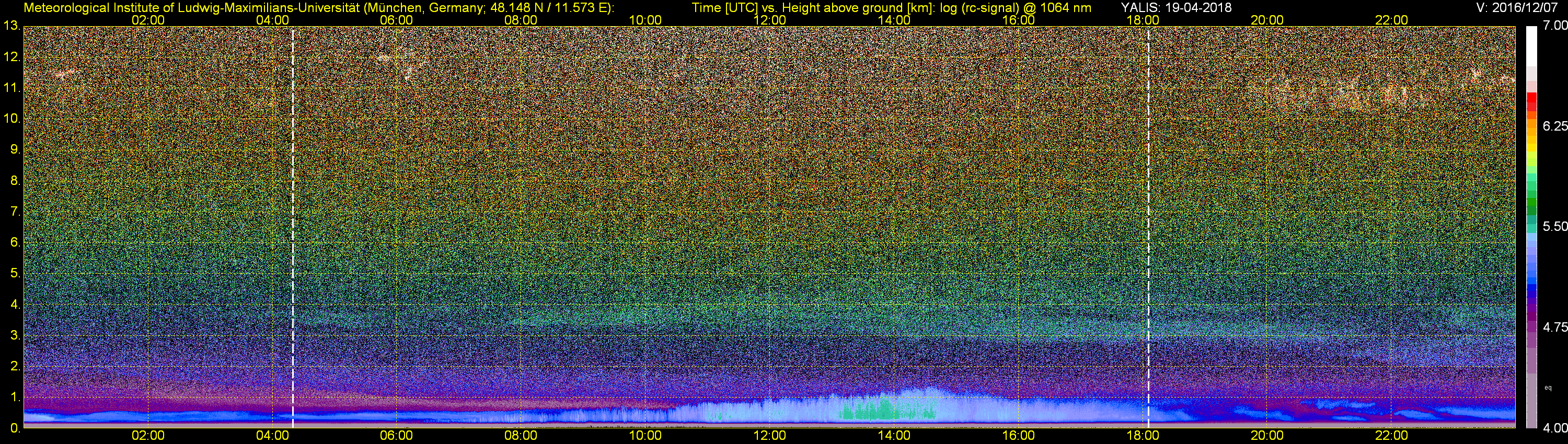This screenshot has height=444, width=1568.
Task: Click the 20:00 label on top axis
Action: (x=1267, y=20)
